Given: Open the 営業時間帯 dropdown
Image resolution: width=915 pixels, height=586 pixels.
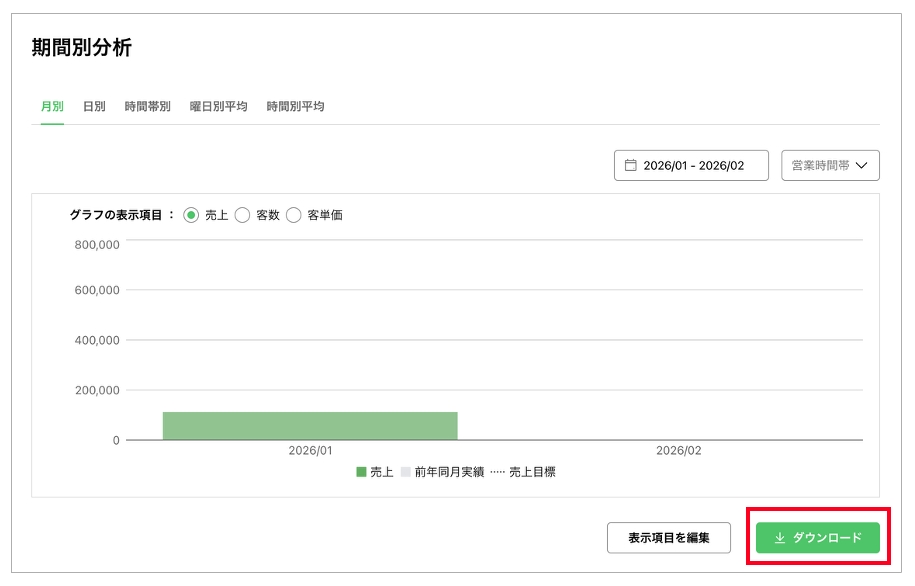Looking at the screenshot, I should point(830,166).
